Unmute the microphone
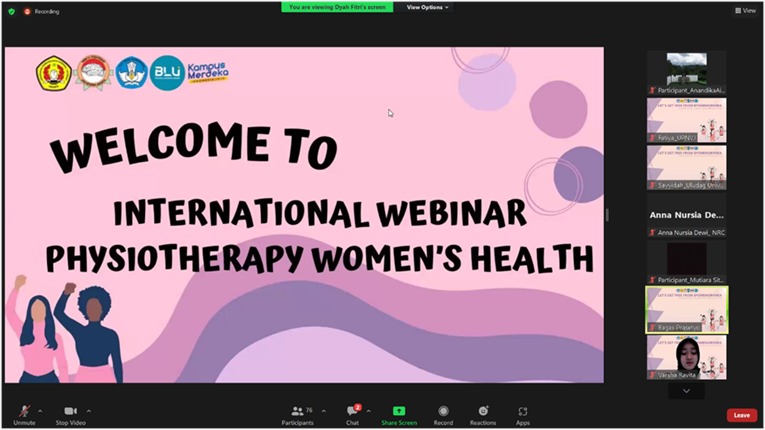765x430 pixels. click(24, 411)
